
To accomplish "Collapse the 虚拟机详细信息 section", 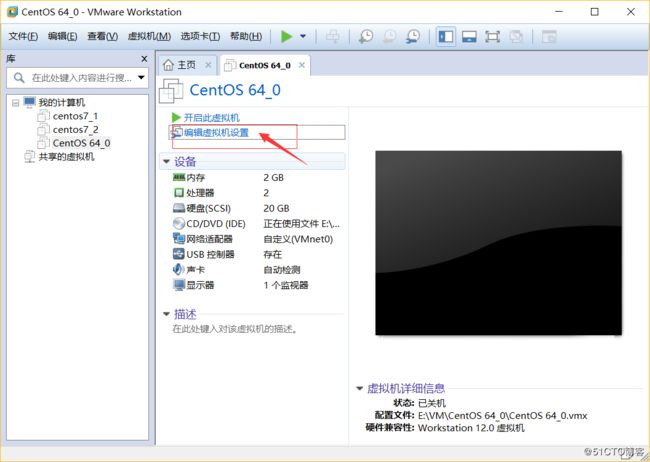I will (x=359, y=389).
